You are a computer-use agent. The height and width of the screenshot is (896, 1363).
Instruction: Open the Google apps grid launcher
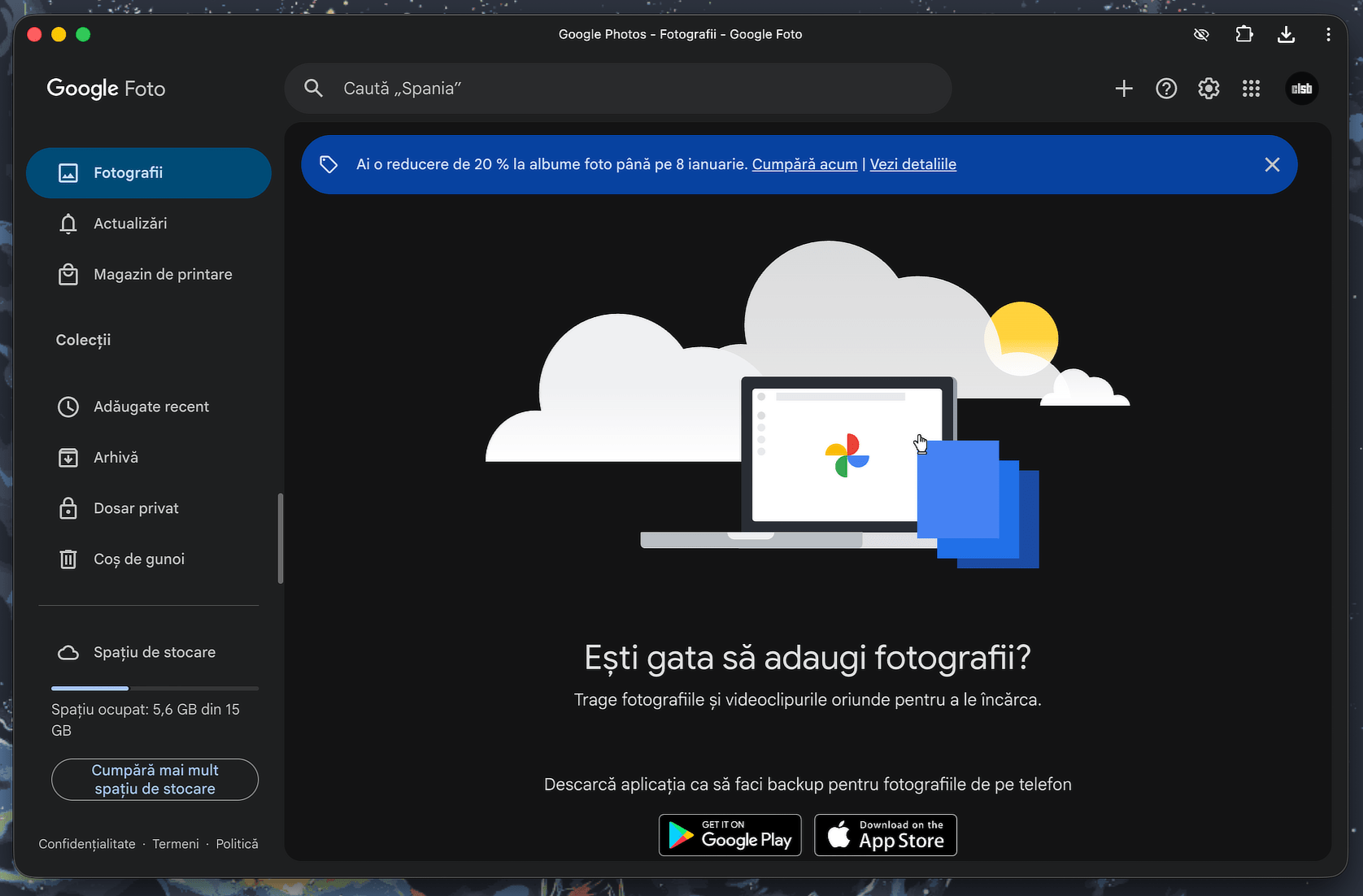[1251, 89]
